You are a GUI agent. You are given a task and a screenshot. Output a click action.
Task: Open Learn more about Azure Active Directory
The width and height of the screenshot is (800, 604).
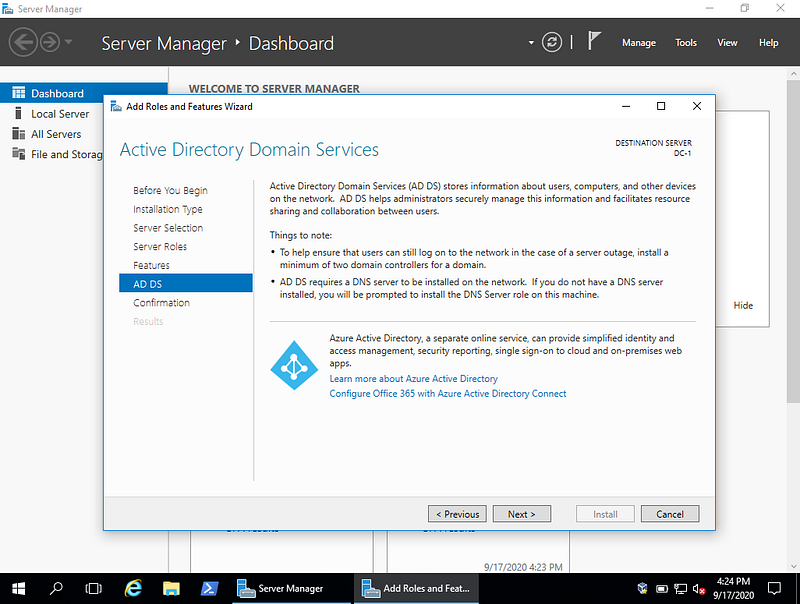click(x=413, y=379)
